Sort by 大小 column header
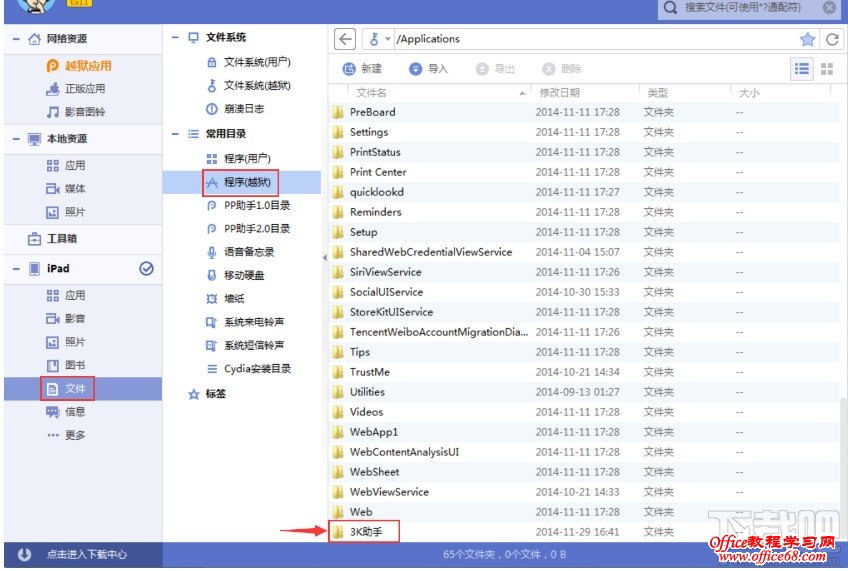848x571 pixels. [x=749, y=93]
